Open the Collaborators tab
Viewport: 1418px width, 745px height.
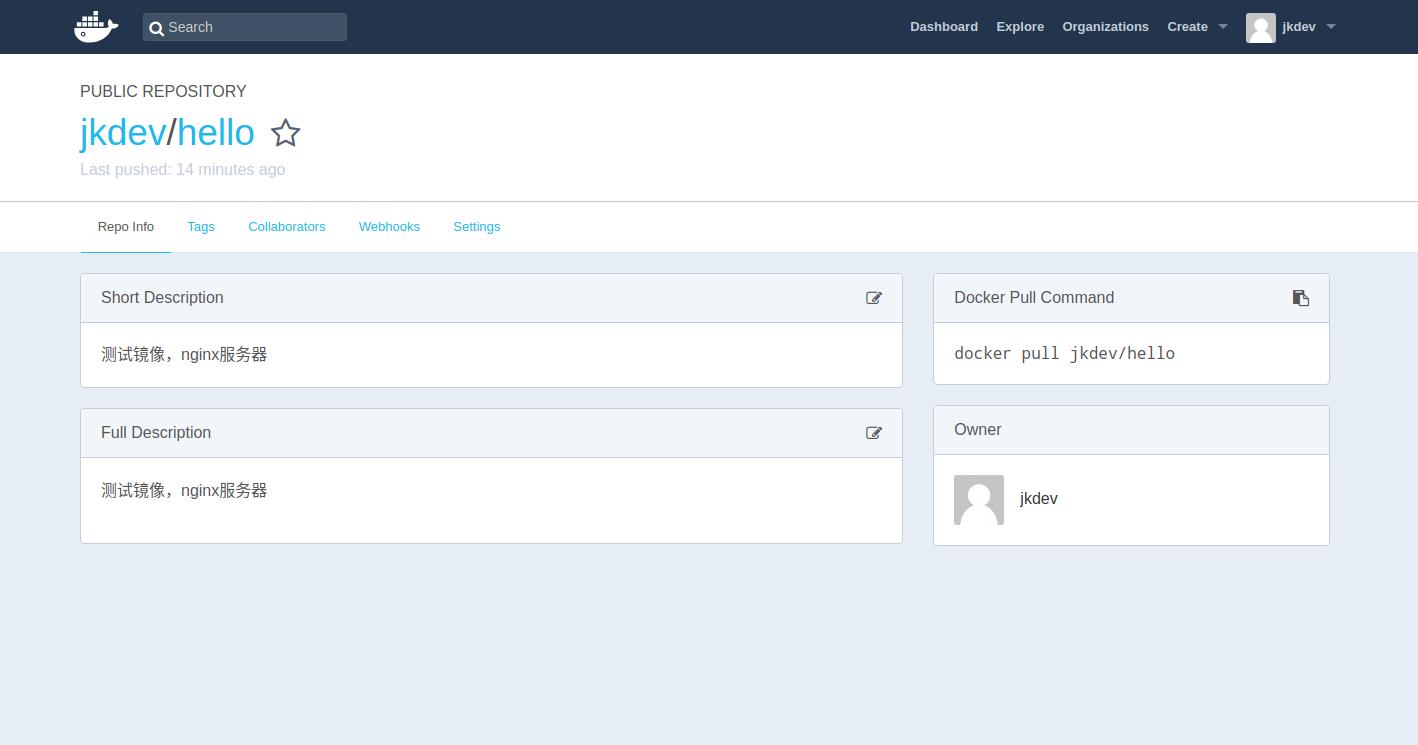[287, 227]
